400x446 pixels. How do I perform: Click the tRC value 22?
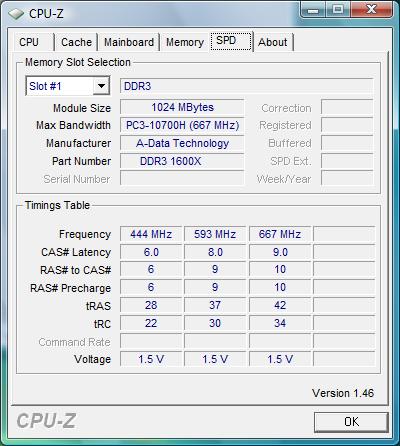coord(151,323)
